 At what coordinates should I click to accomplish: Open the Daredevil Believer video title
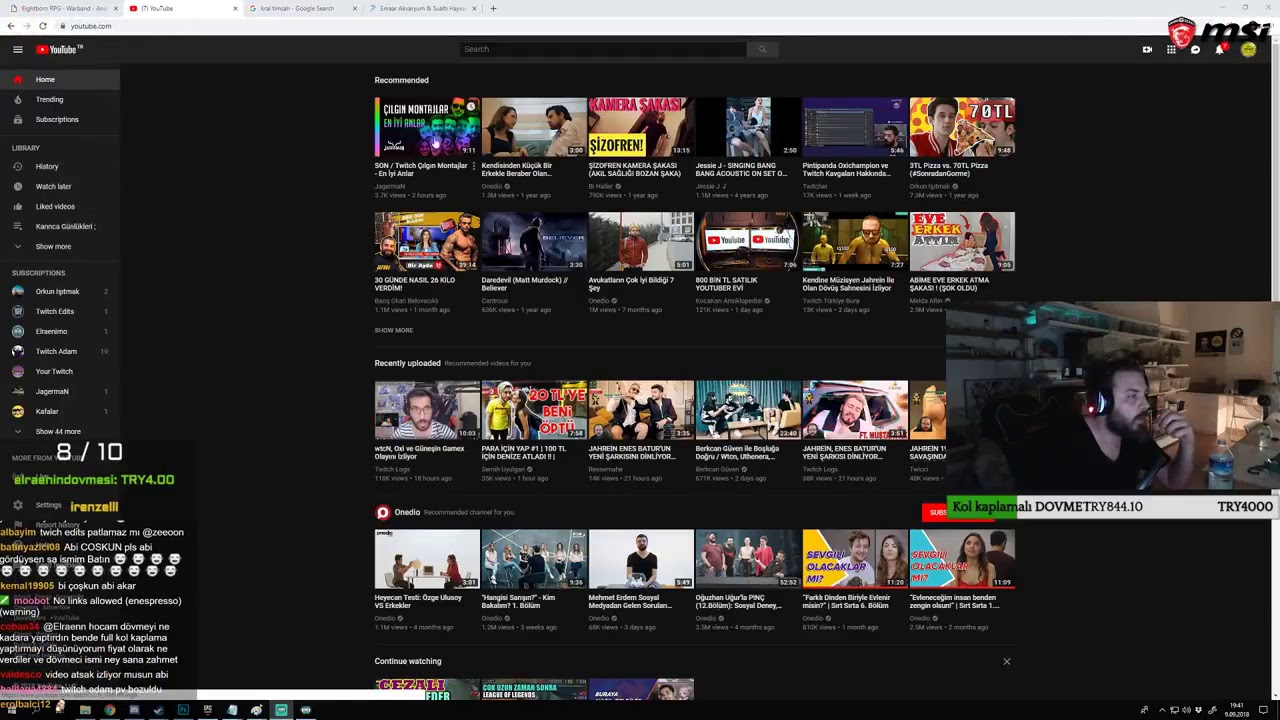525,284
